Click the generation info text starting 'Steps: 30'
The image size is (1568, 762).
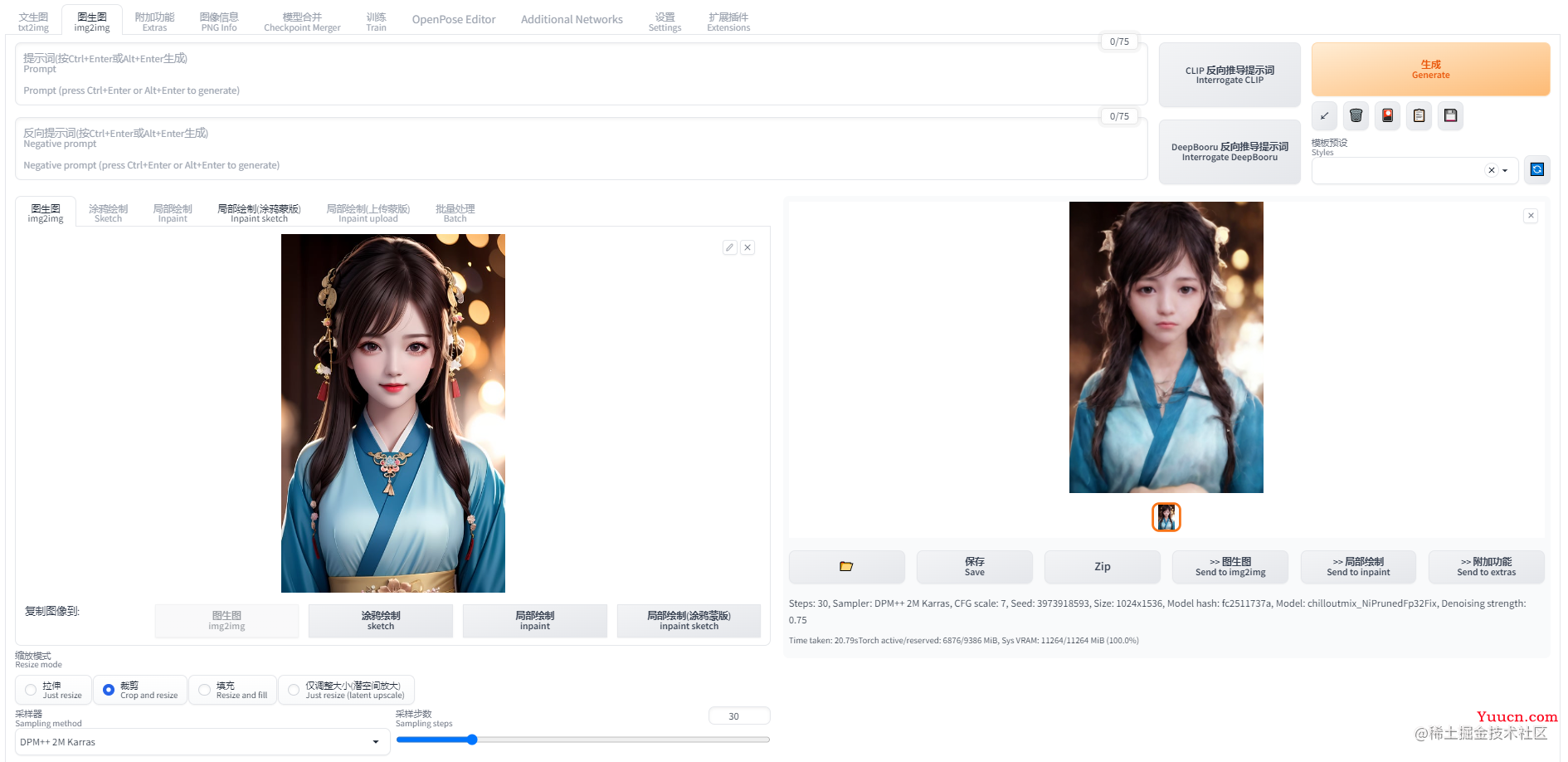point(1157,612)
